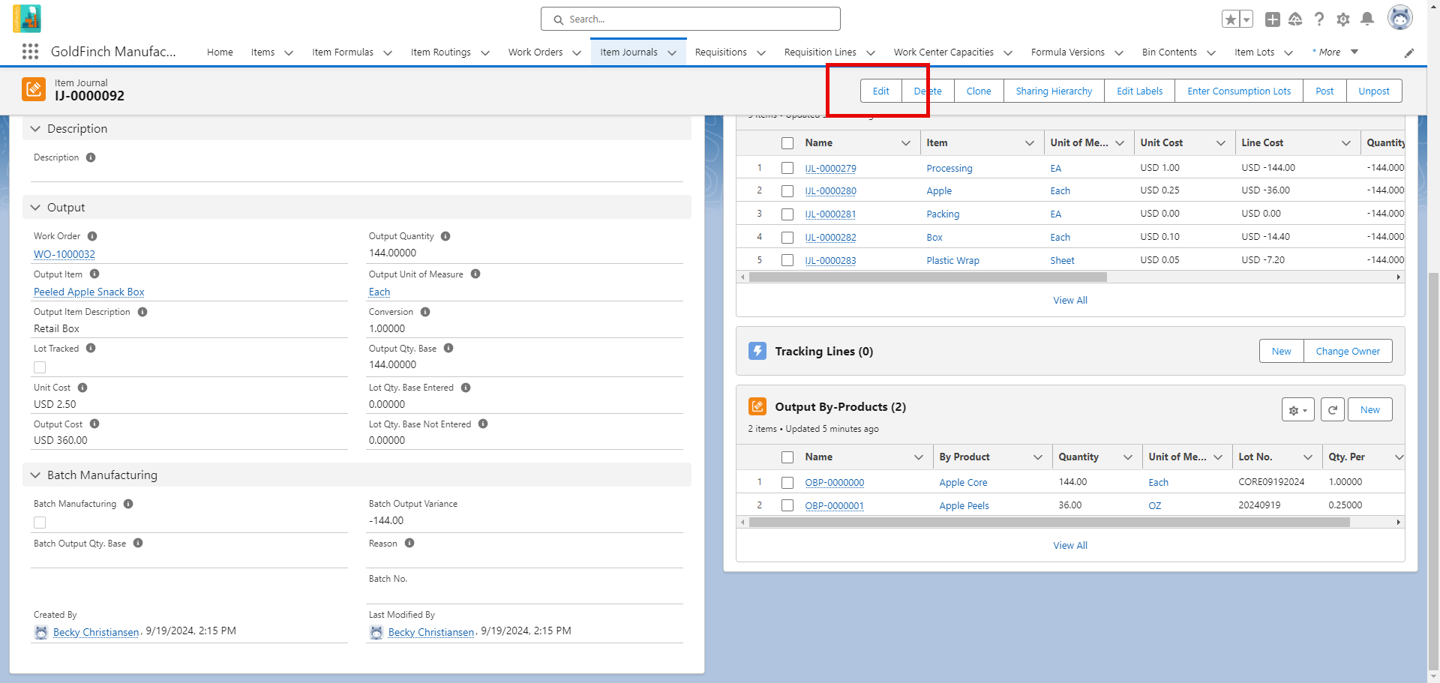Open the Item Lots tab
1440x683 pixels.
[x=1254, y=52]
